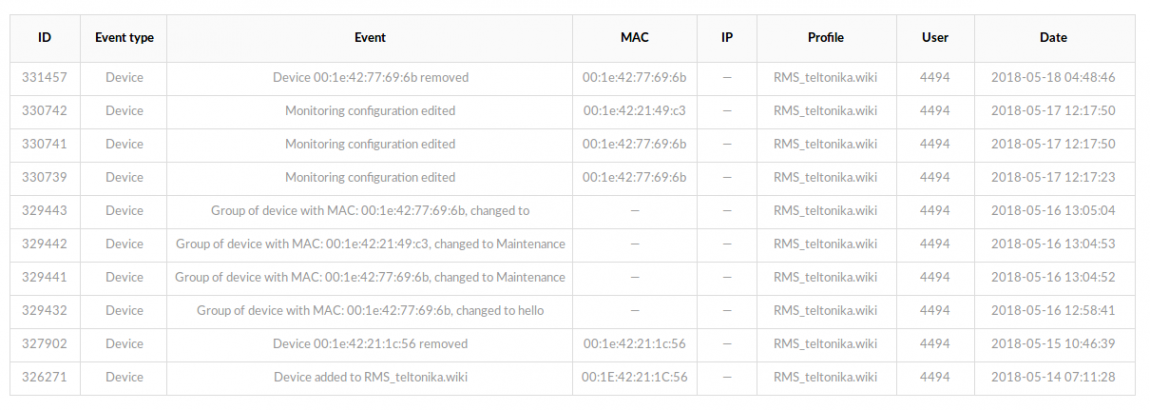Open the 'Device added to RMS_teltonika.wiki' event
Screen dimensions: 1150x410
pos(370,377)
